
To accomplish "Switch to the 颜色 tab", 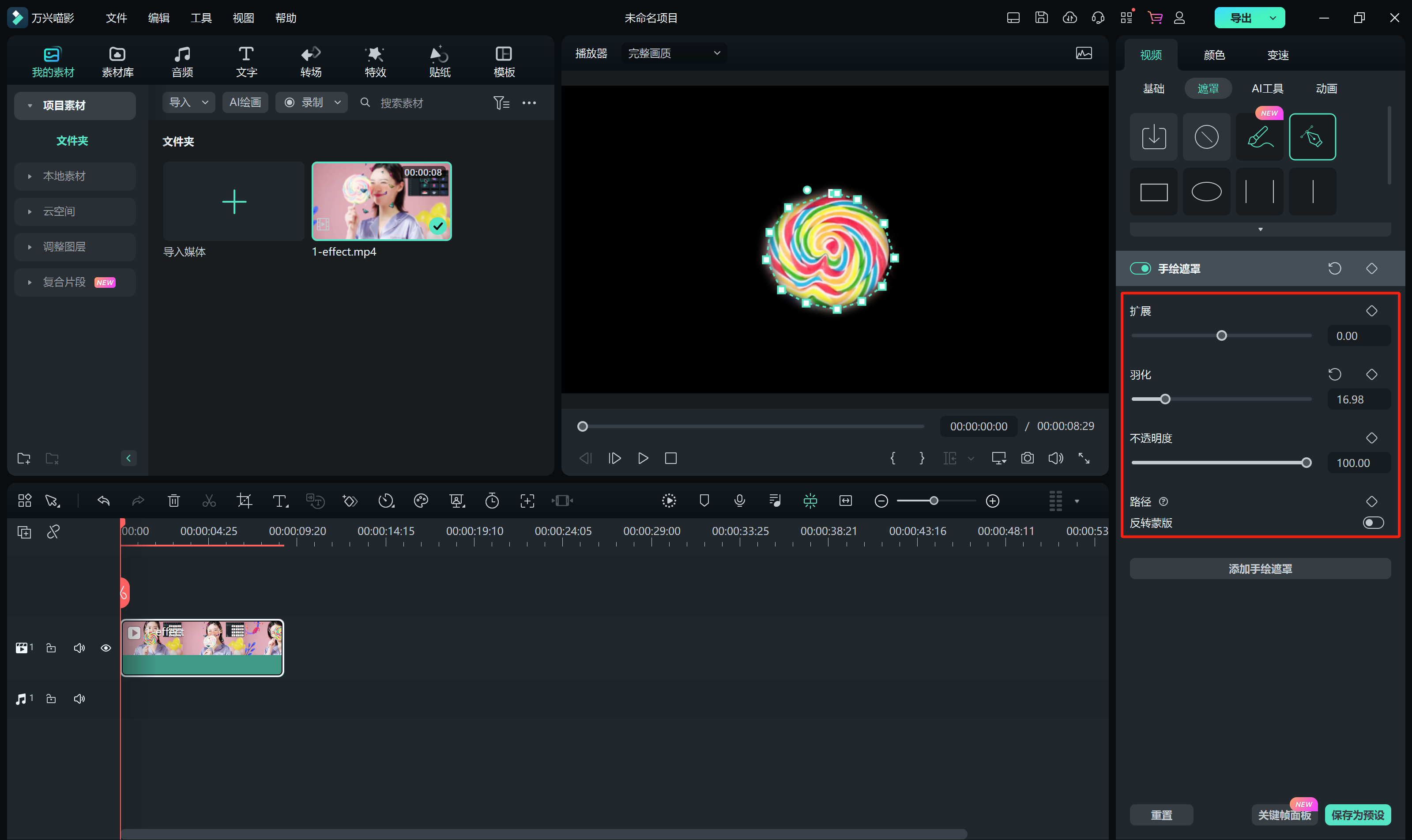I will point(1215,55).
